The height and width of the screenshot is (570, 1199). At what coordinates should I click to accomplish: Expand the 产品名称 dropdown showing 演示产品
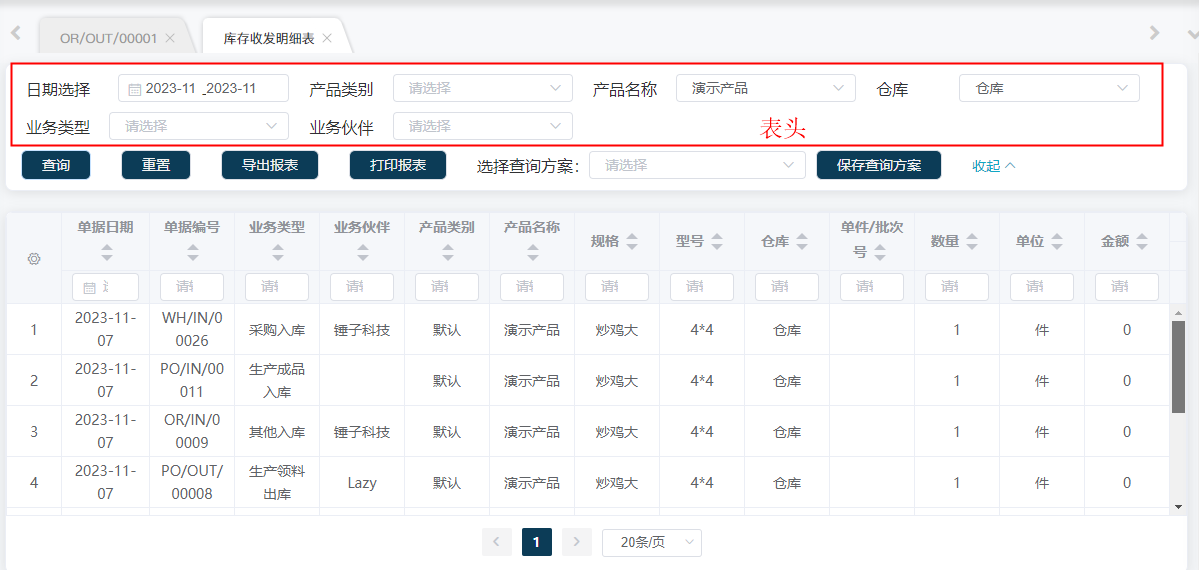[765, 88]
